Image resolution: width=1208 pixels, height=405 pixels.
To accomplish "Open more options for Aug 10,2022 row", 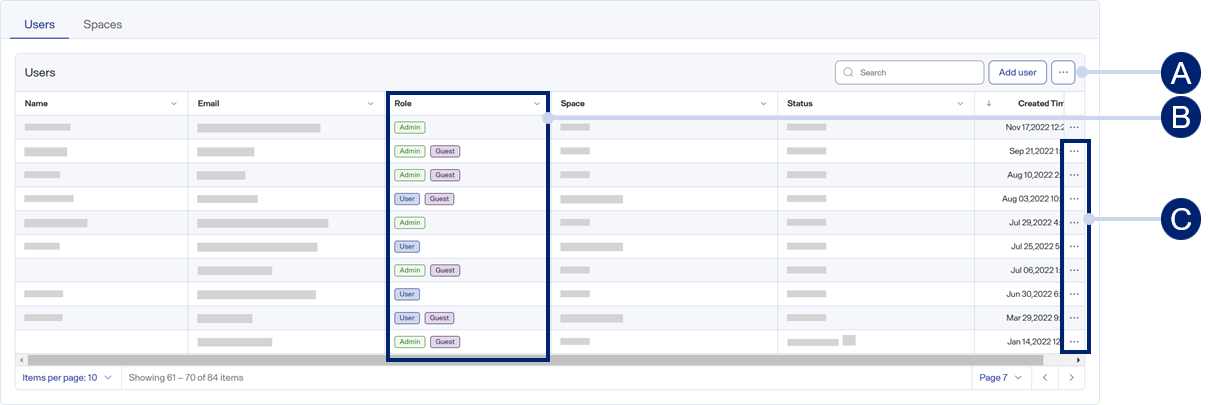I will [1074, 175].
